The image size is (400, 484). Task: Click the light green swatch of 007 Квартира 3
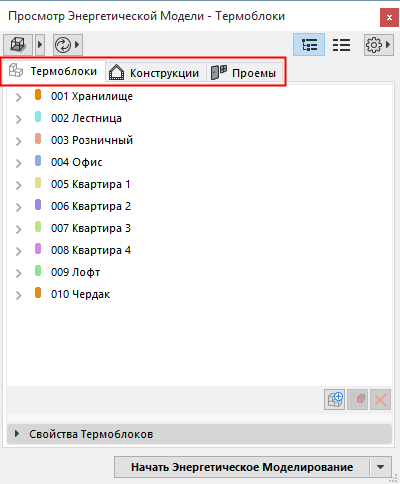coord(38,227)
